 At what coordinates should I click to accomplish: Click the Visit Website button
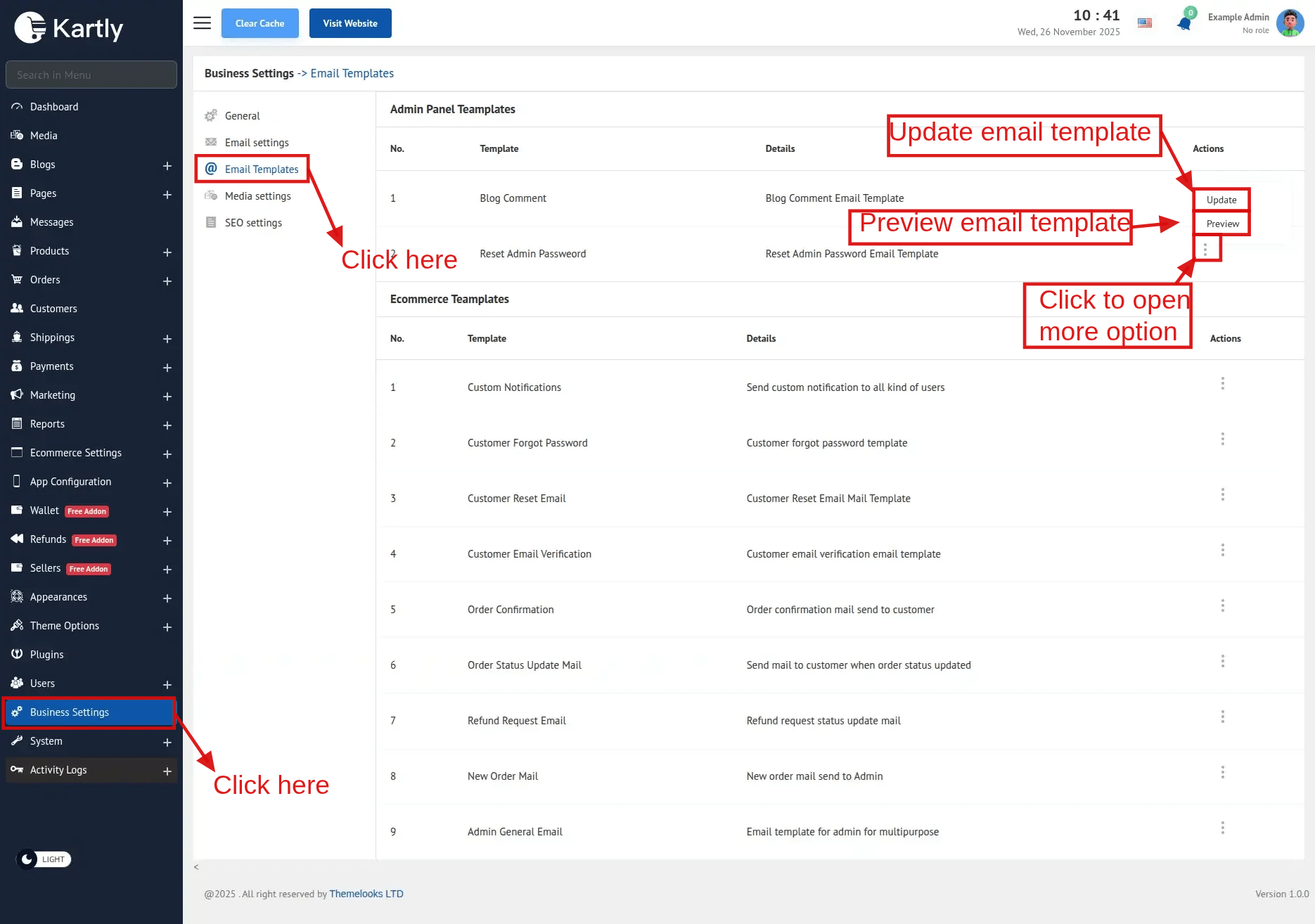350,23
